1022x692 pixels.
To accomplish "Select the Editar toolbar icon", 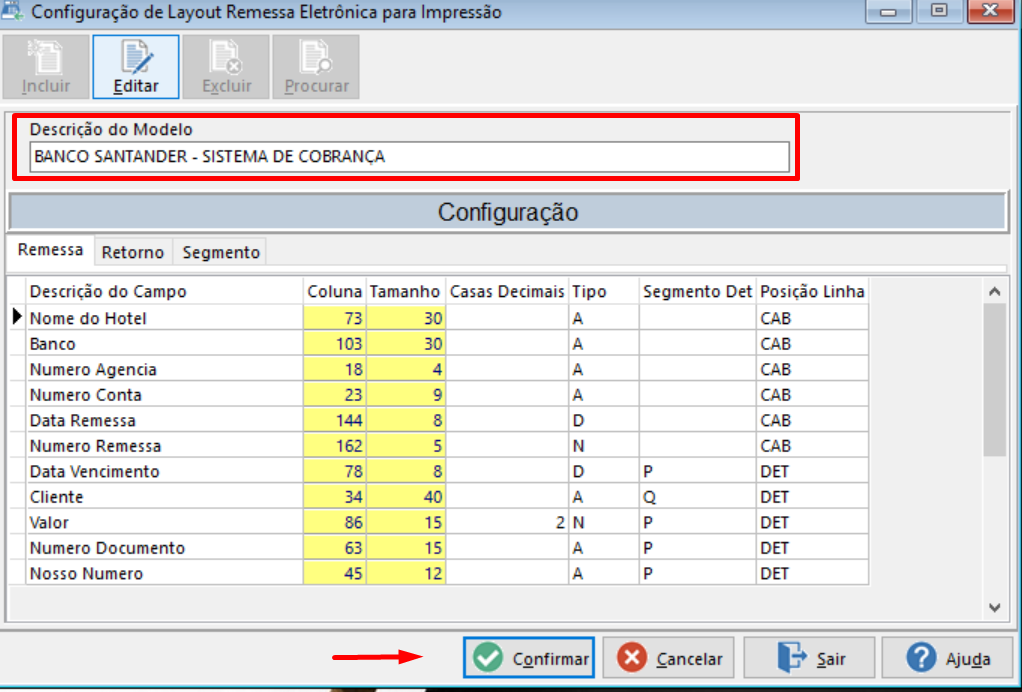I will click(x=136, y=67).
